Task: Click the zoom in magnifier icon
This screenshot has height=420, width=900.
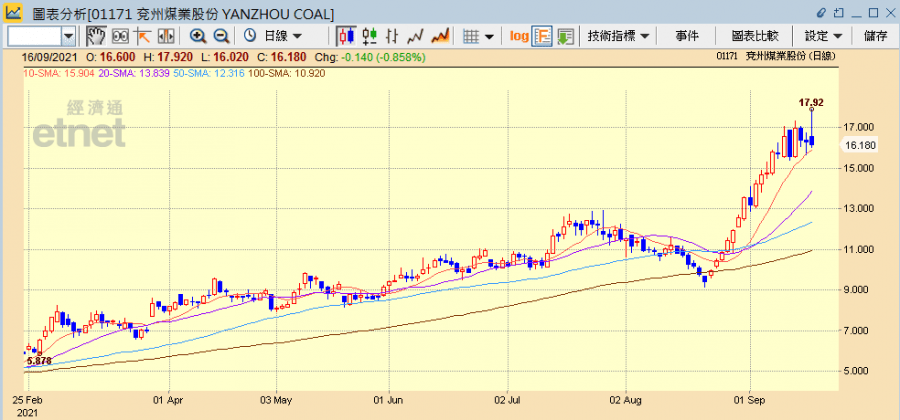Action: pyautogui.click(x=198, y=35)
